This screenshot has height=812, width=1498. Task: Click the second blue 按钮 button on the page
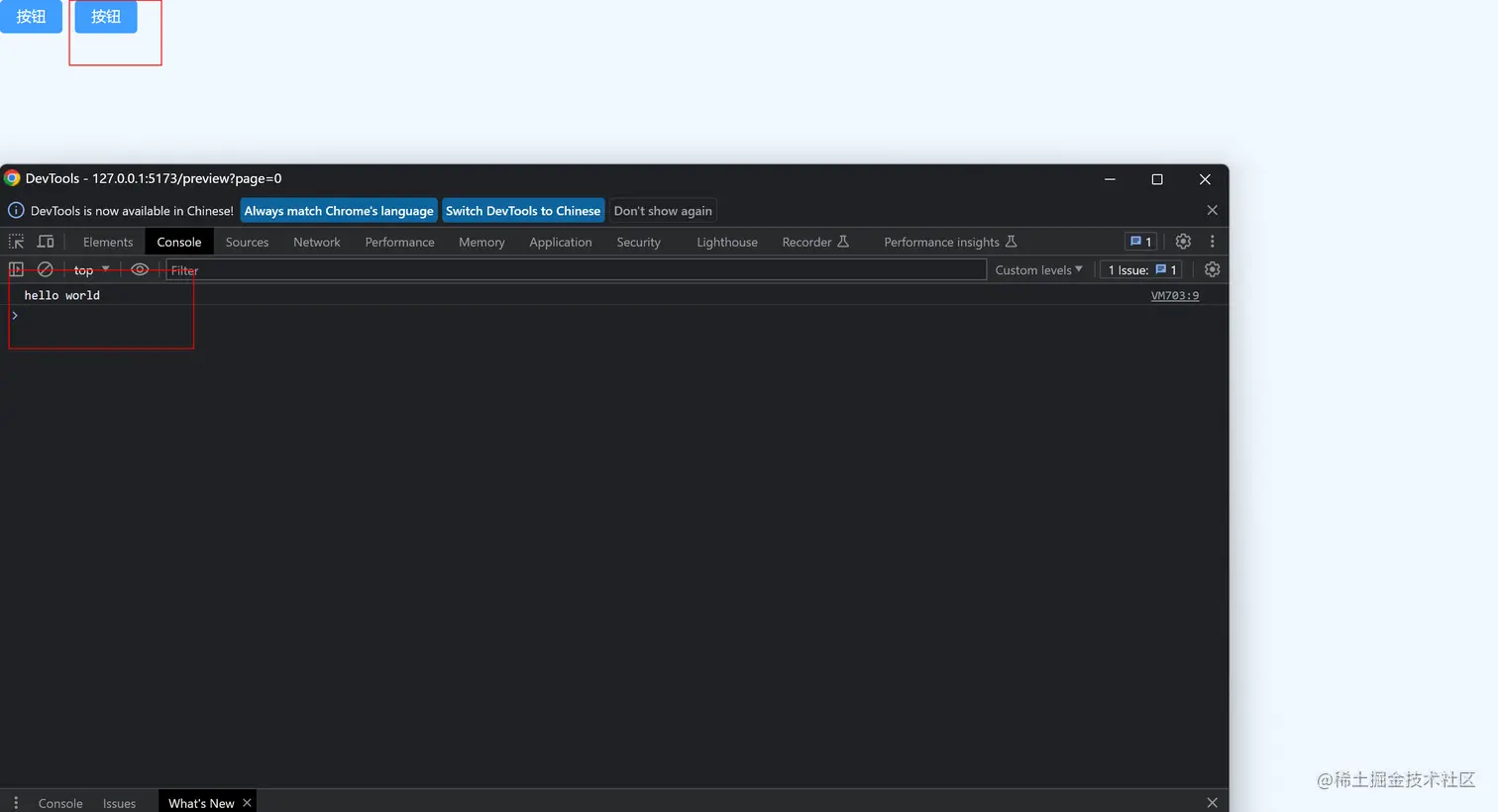106,16
